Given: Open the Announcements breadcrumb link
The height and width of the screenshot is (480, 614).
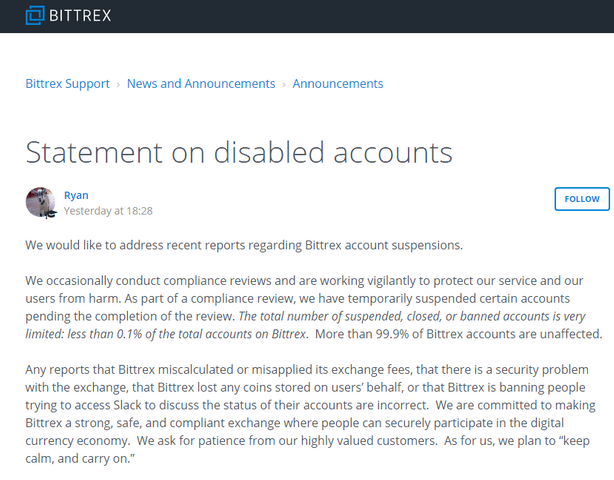Looking at the screenshot, I should pyautogui.click(x=338, y=84).
